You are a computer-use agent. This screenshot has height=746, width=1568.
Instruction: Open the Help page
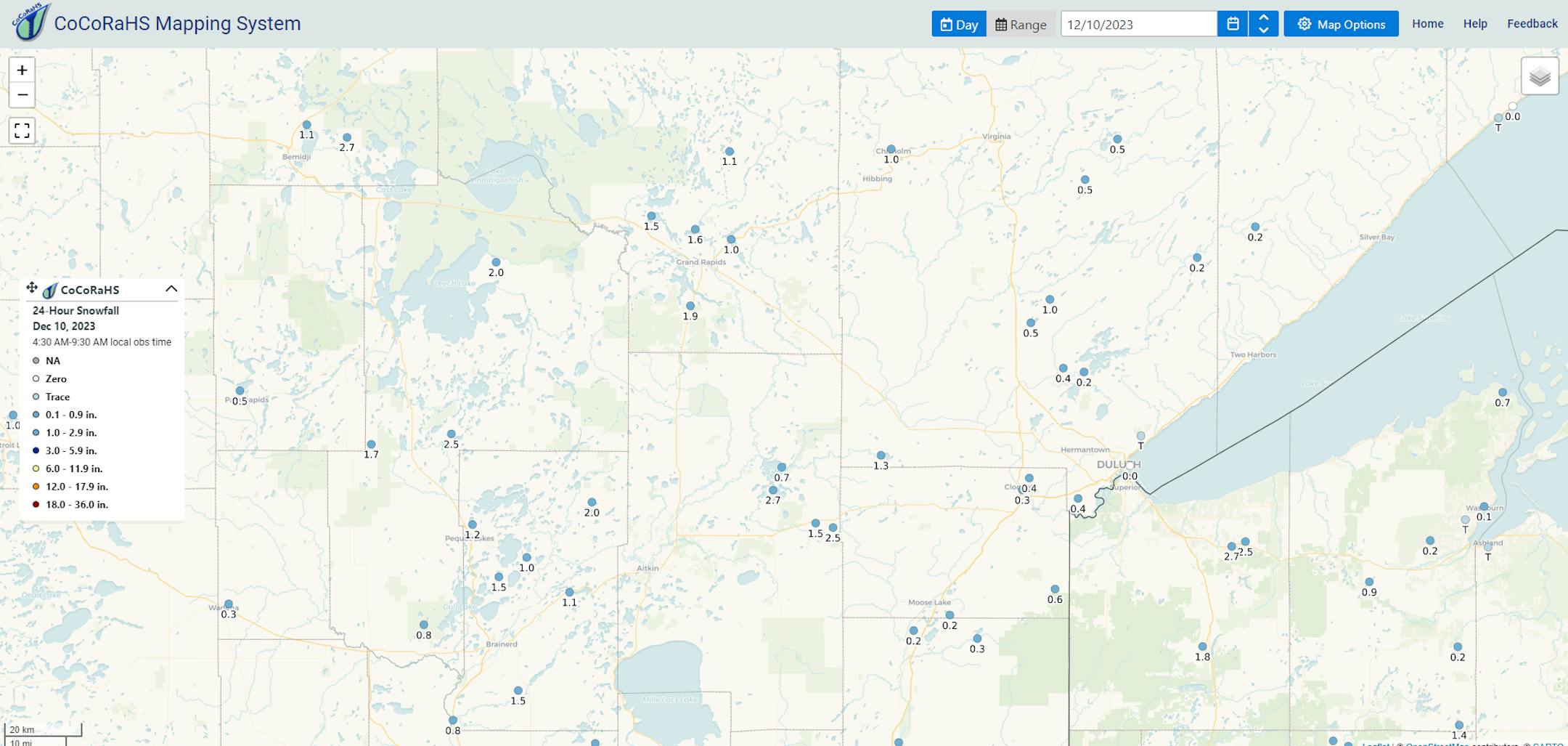[x=1475, y=23]
